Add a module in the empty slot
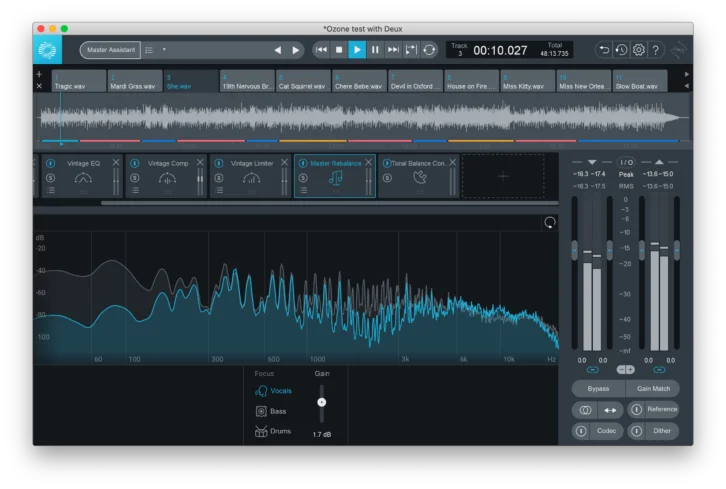 click(503, 176)
